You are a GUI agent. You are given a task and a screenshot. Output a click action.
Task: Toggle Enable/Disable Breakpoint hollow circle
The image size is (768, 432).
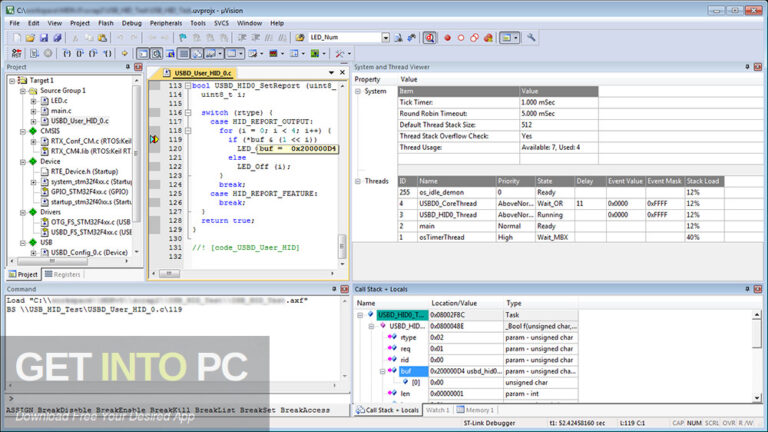tap(461, 38)
